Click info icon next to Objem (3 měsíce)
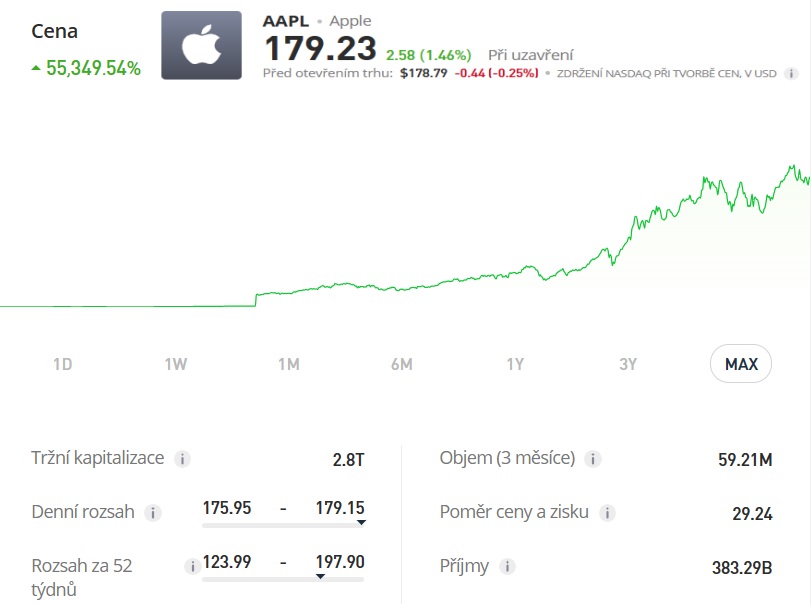Image resolution: width=811 pixels, height=605 pixels. 592,459
